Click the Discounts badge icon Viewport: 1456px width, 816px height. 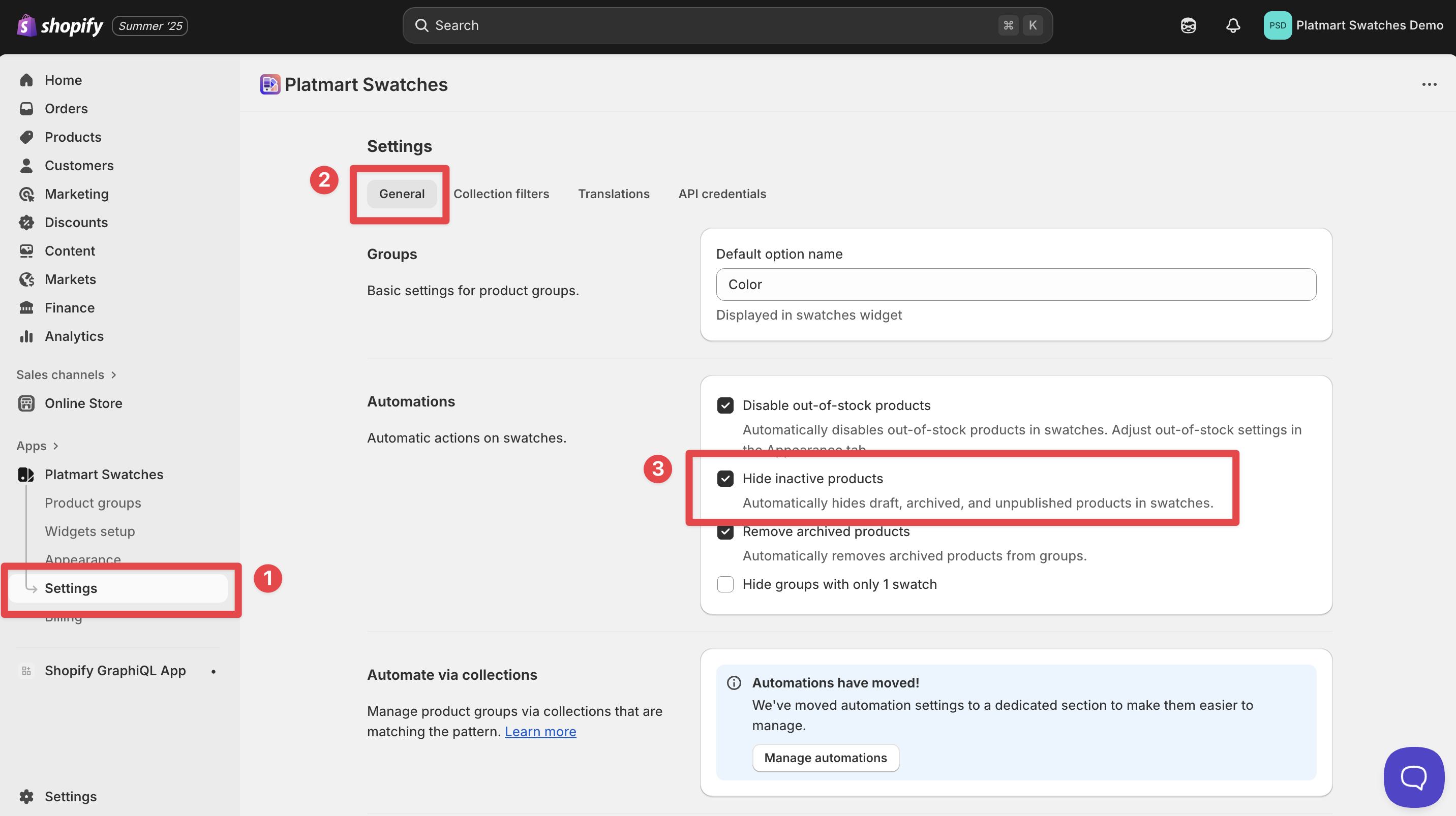[x=26, y=223]
